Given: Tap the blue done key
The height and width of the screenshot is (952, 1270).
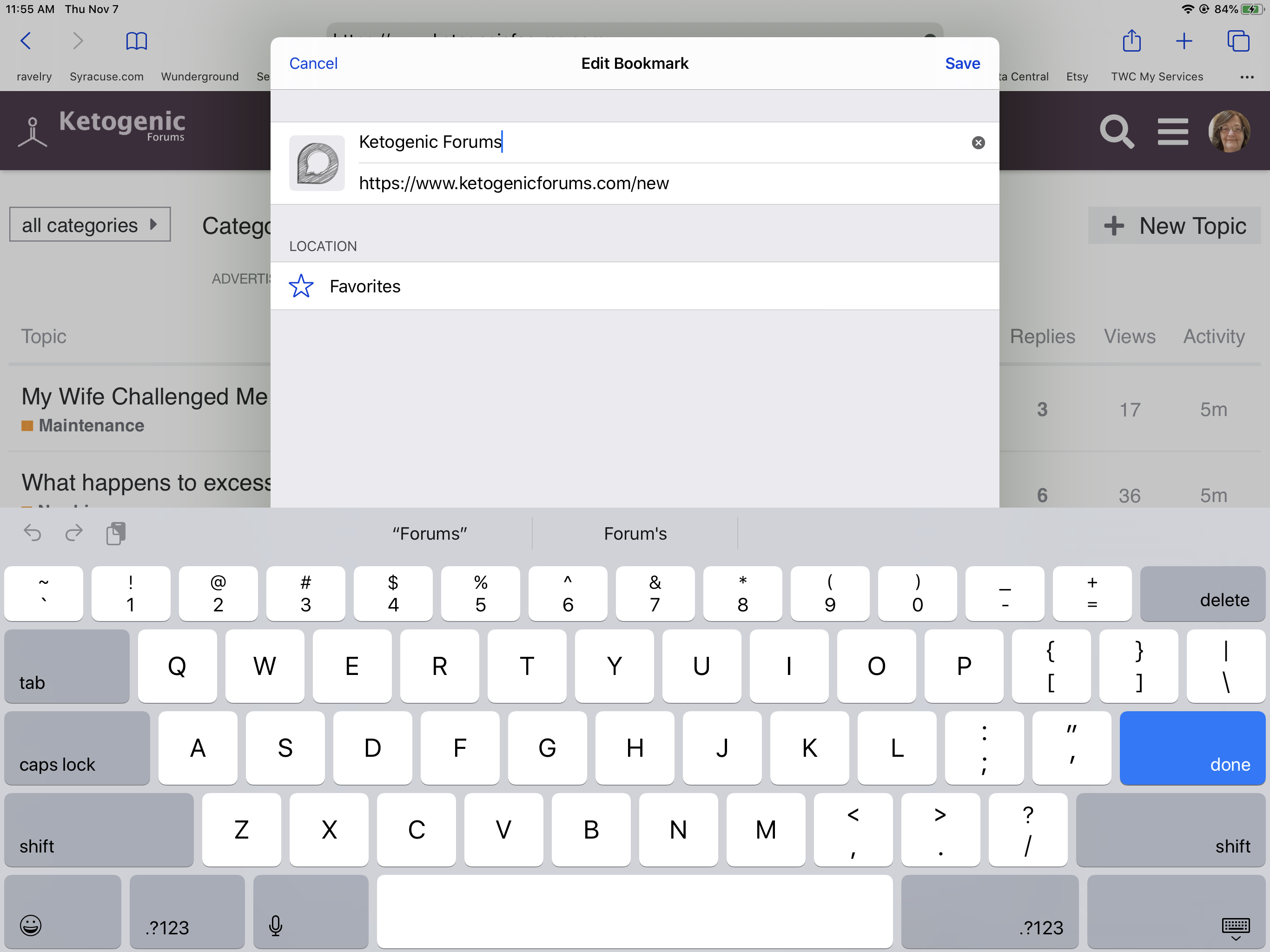Looking at the screenshot, I should [1192, 747].
